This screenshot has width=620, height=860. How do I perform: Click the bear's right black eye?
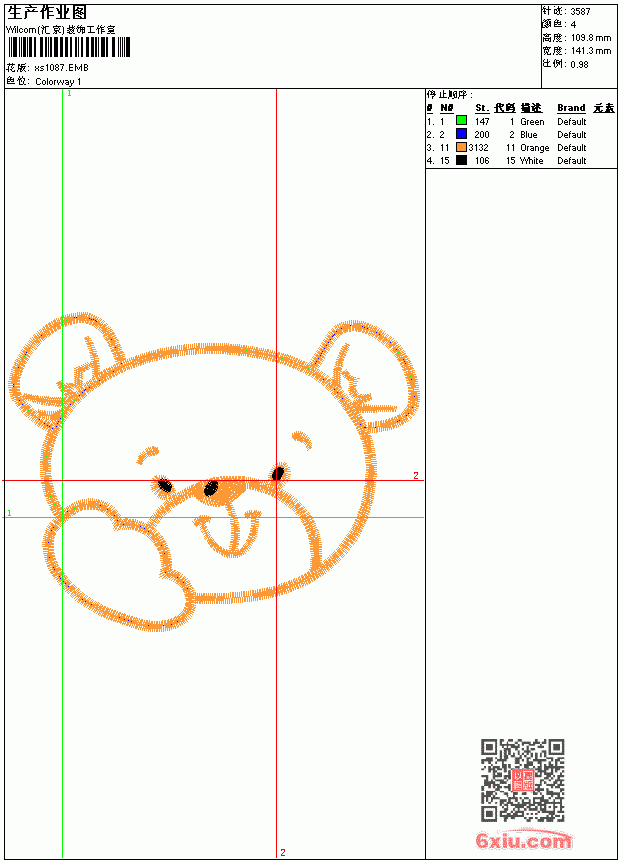(278, 473)
